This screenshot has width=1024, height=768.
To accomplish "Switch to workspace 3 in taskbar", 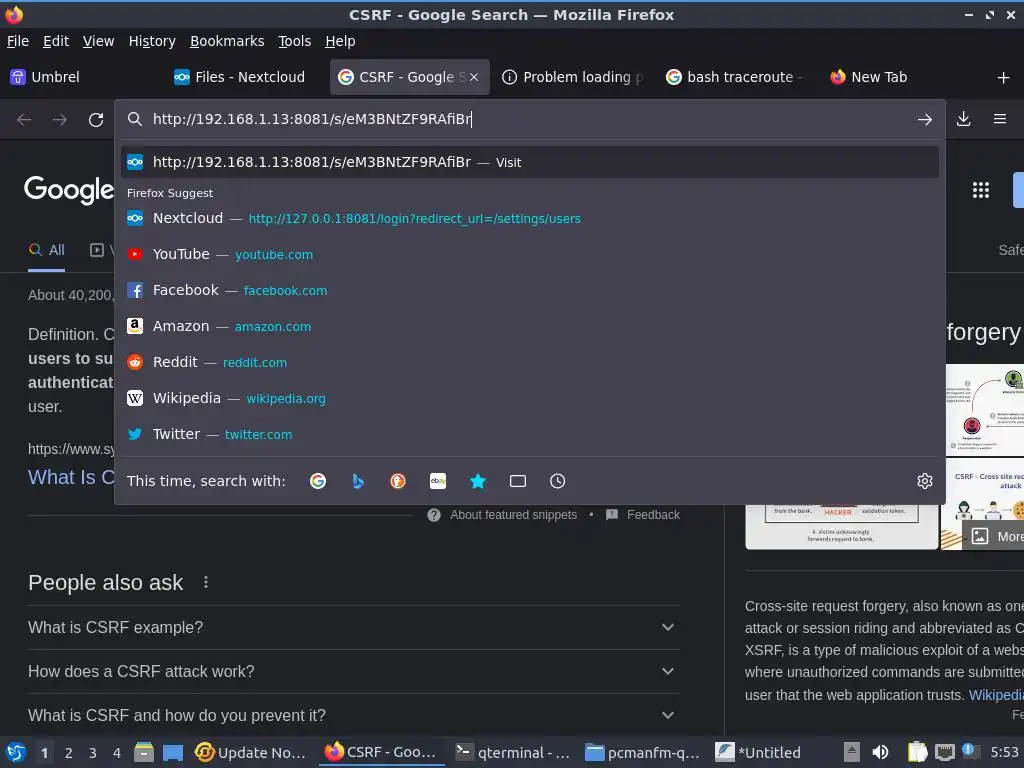I will (93, 753).
